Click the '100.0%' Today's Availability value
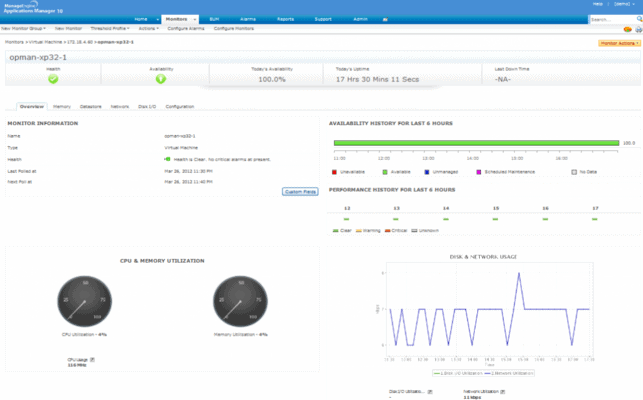643x400 pixels. [x=272, y=80]
